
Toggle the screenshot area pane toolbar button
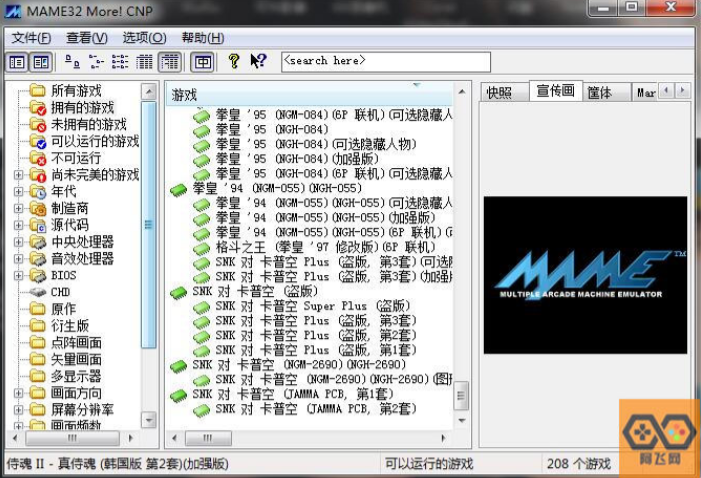click(x=41, y=62)
